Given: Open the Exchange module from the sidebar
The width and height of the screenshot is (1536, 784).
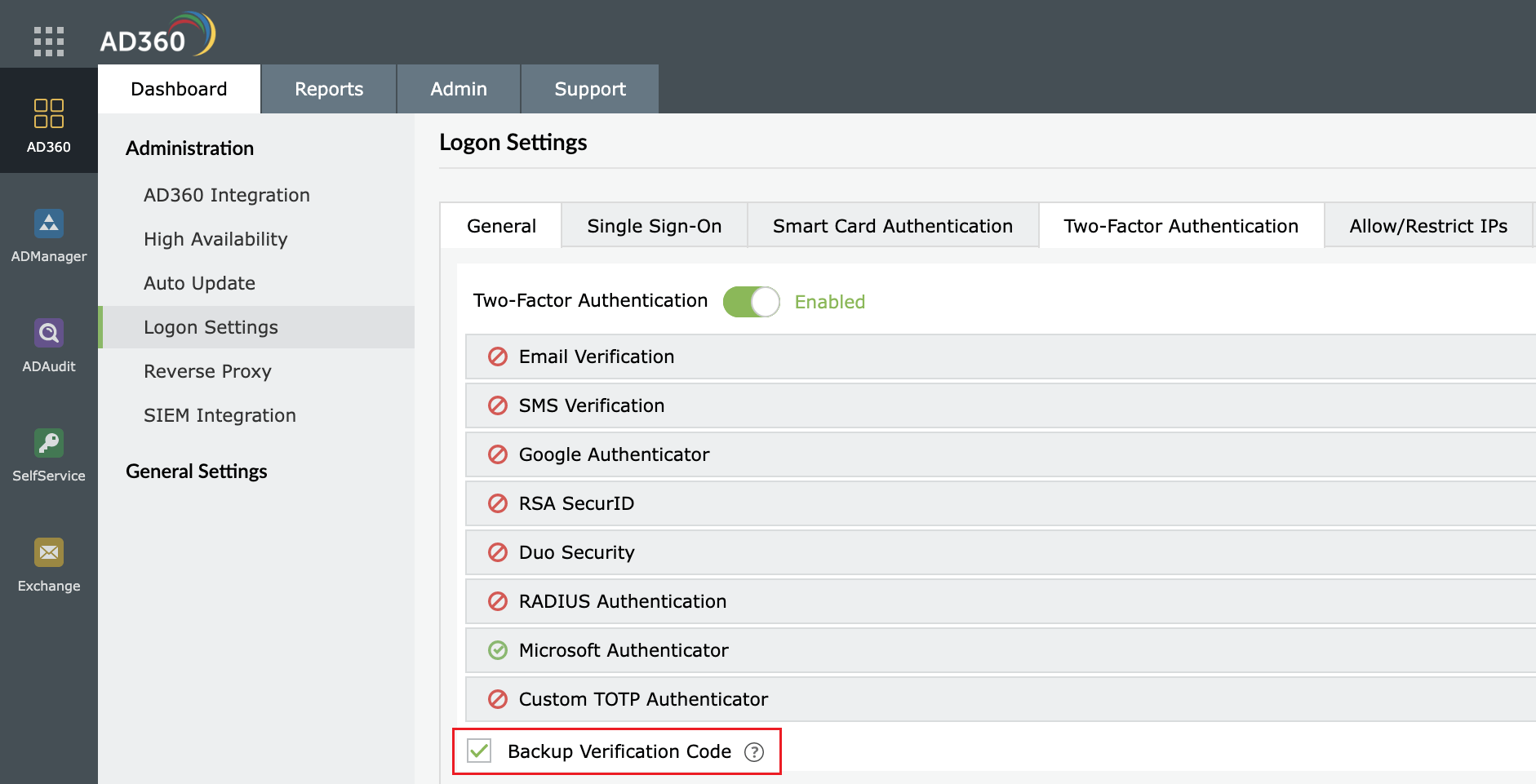Looking at the screenshot, I should (x=48, y=564).
